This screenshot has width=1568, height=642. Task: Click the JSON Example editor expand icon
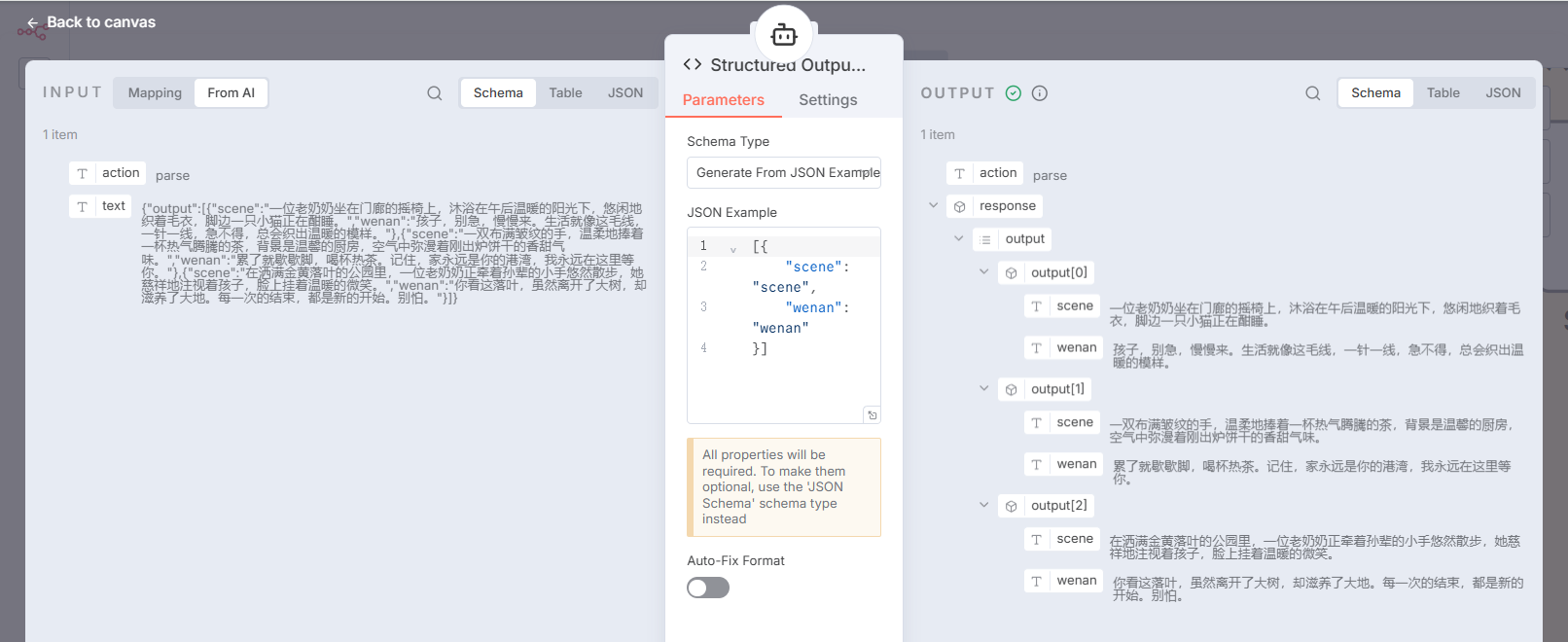872,415
